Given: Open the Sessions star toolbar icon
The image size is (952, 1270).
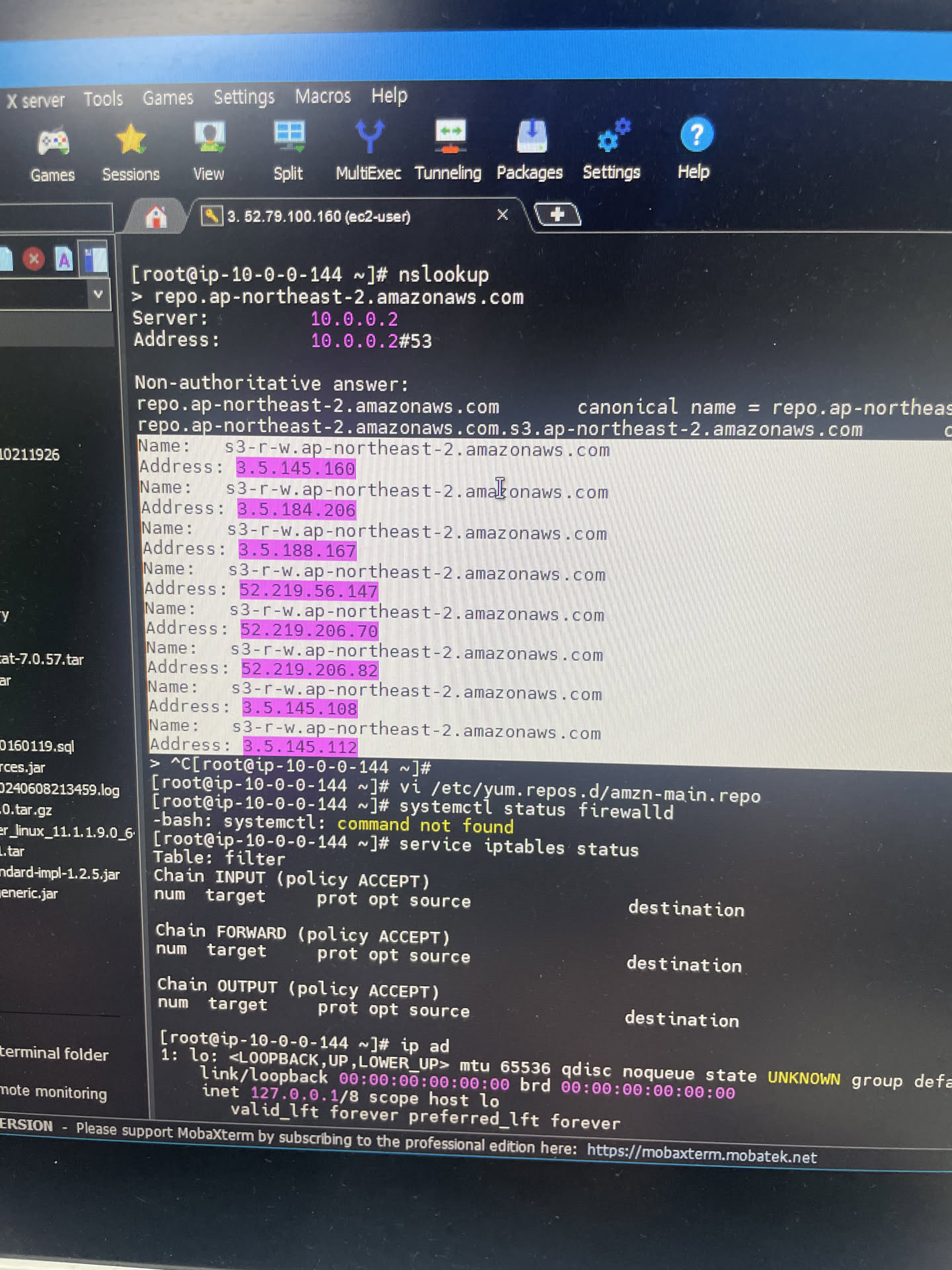Looking at the screenshot, I should [130, 141].
